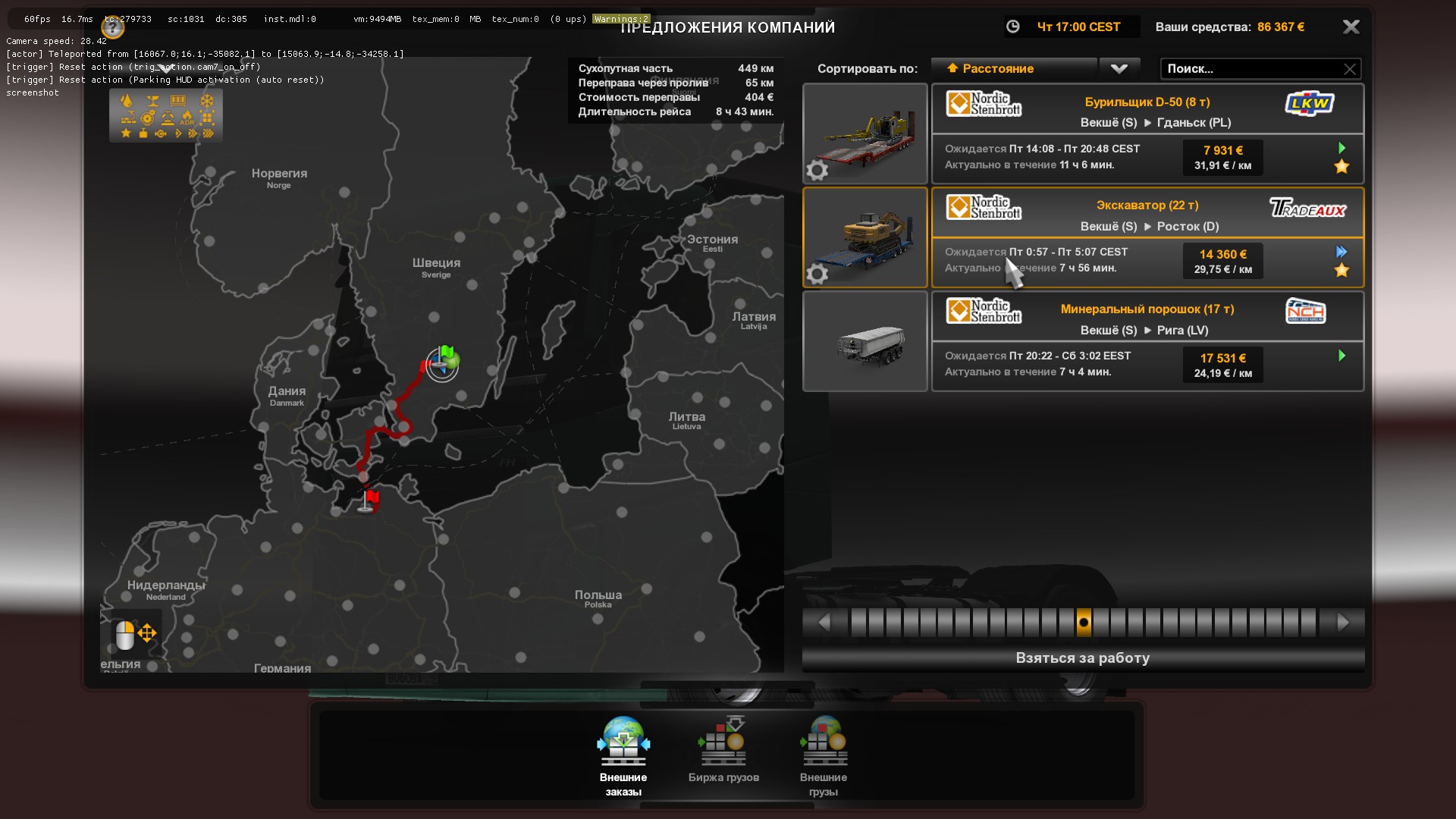Click the gold star on the excavator job
Screen dimensions: 1456x819
click(x=1341, y=271)
